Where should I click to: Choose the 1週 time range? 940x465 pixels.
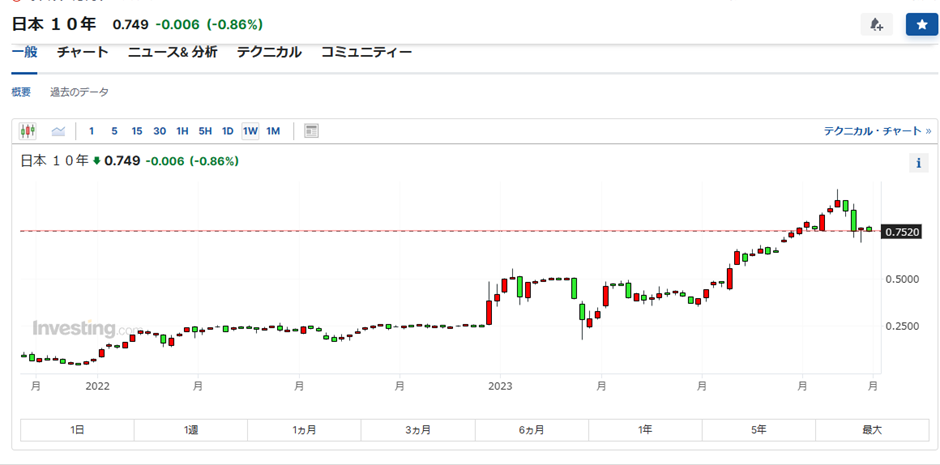(191, 430)
